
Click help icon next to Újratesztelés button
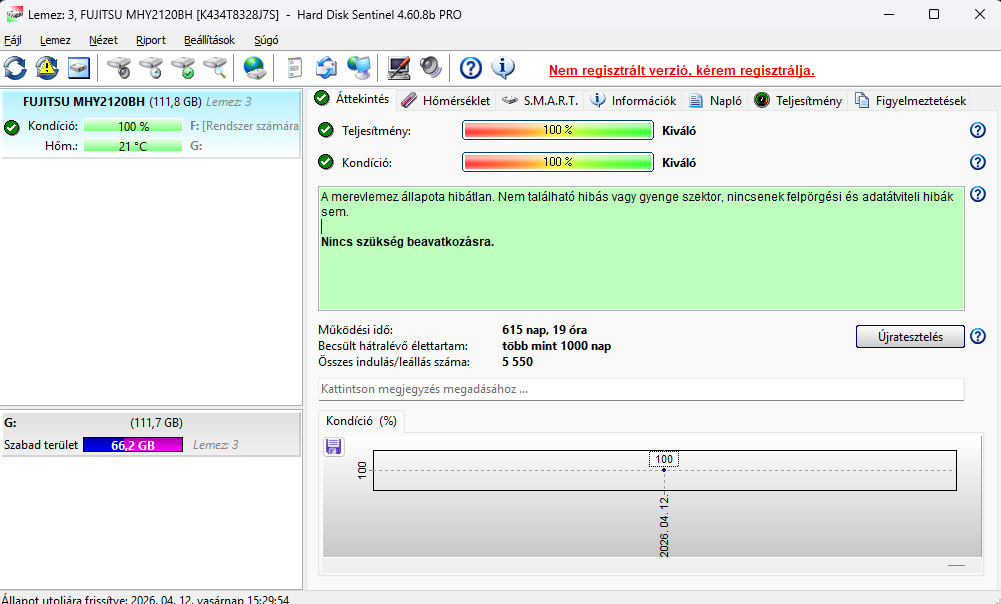(977, 336)
